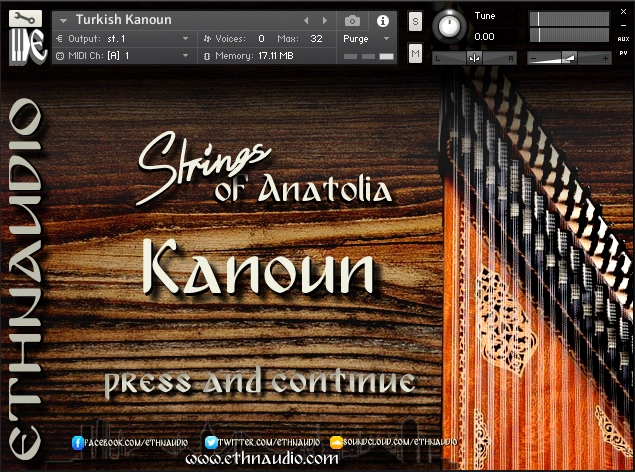
Task: Click the voices note icon
Action: click(207, 39)
